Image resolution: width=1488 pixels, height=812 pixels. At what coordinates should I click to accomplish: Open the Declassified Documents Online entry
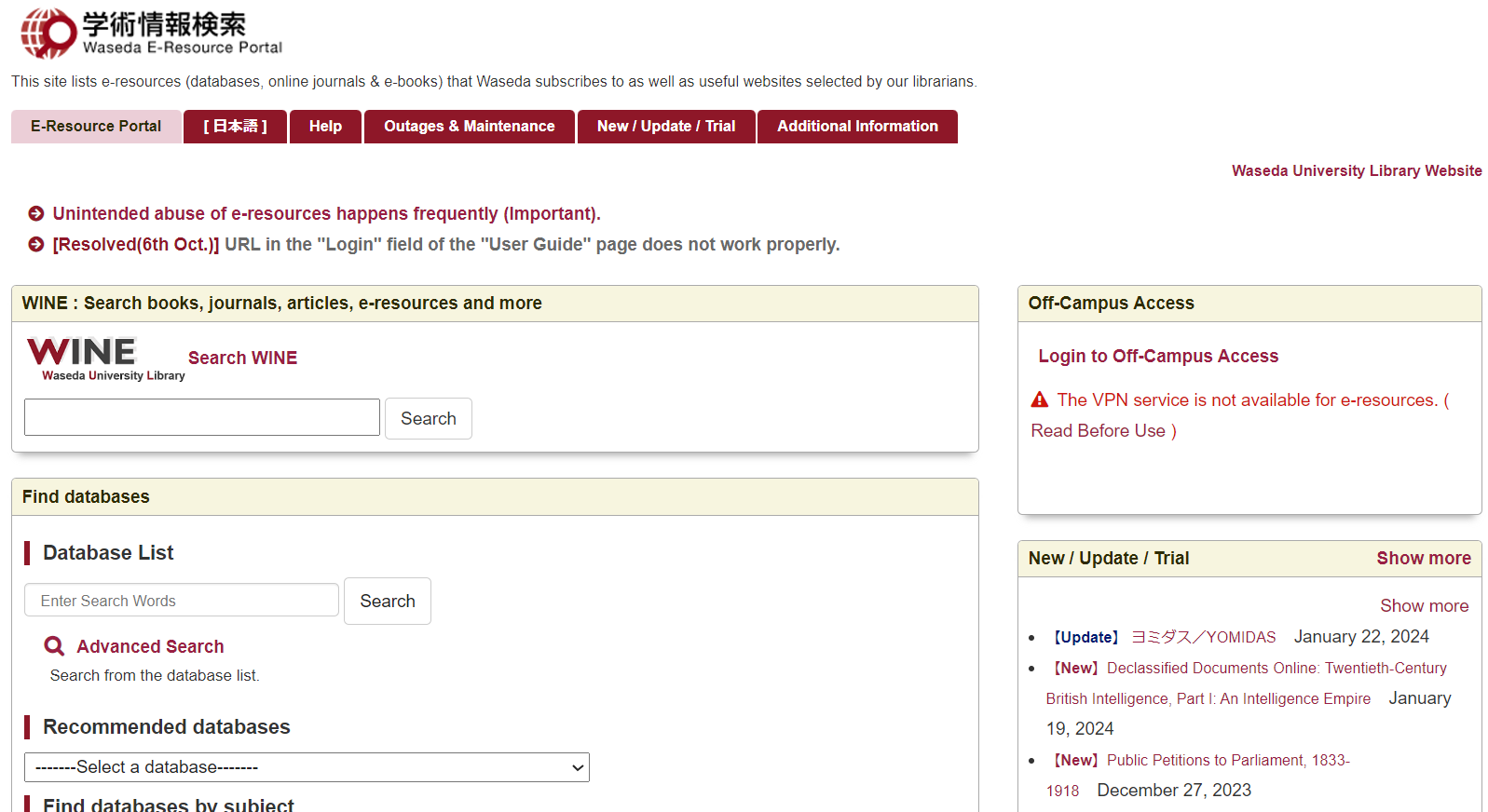1247,683
